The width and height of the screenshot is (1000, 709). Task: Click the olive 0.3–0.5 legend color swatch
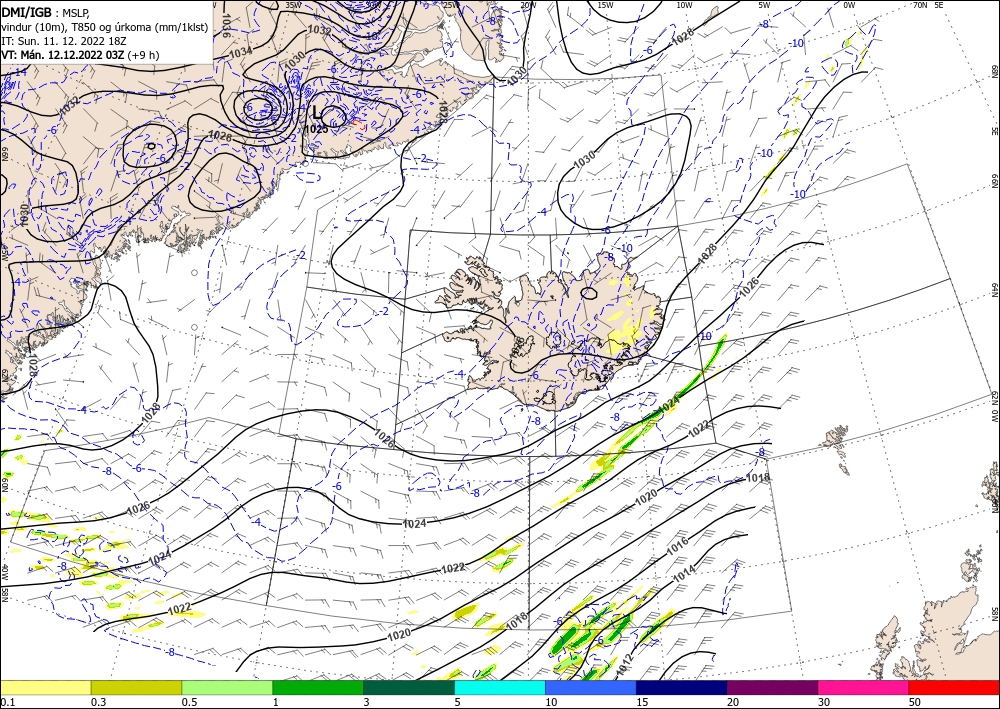[x=136, y=687]
